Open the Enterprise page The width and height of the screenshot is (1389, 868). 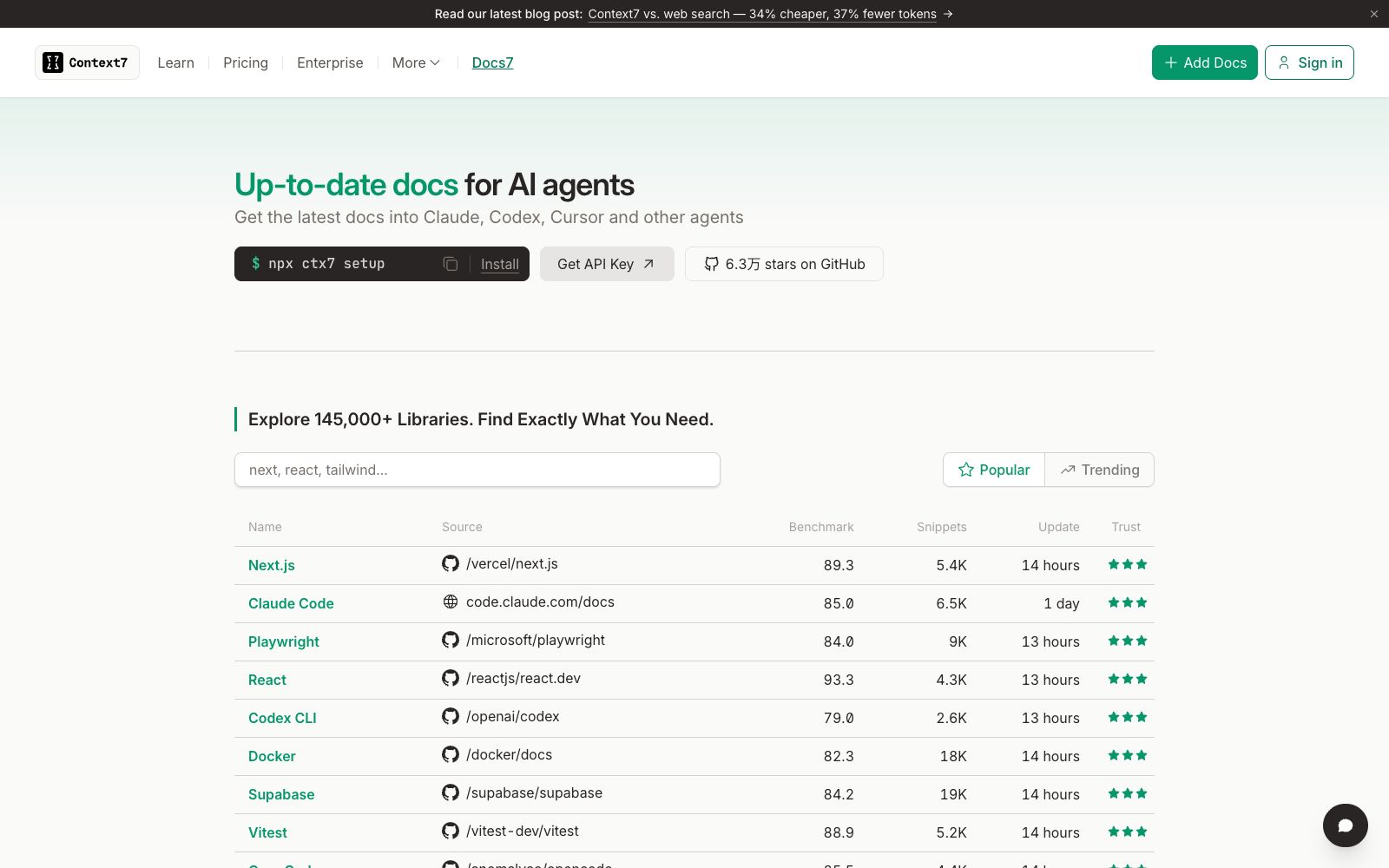point(330,62)
